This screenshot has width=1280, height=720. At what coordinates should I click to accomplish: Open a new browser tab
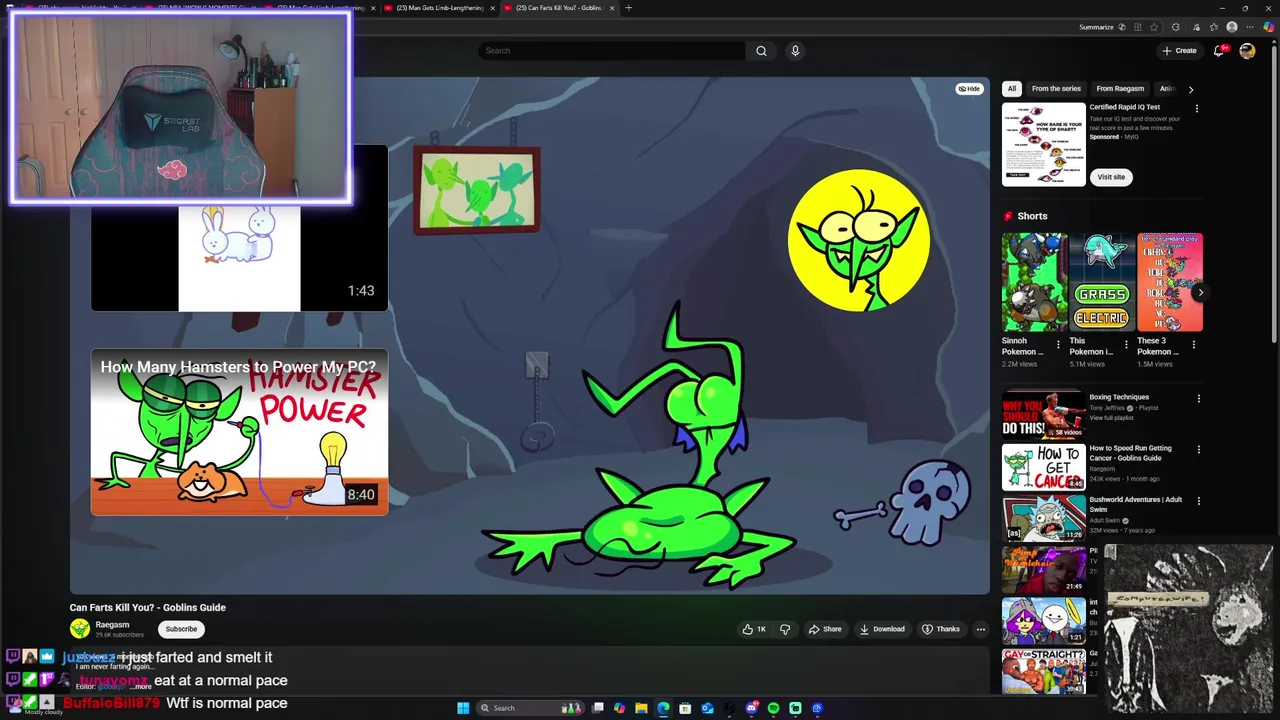(628, 8)
